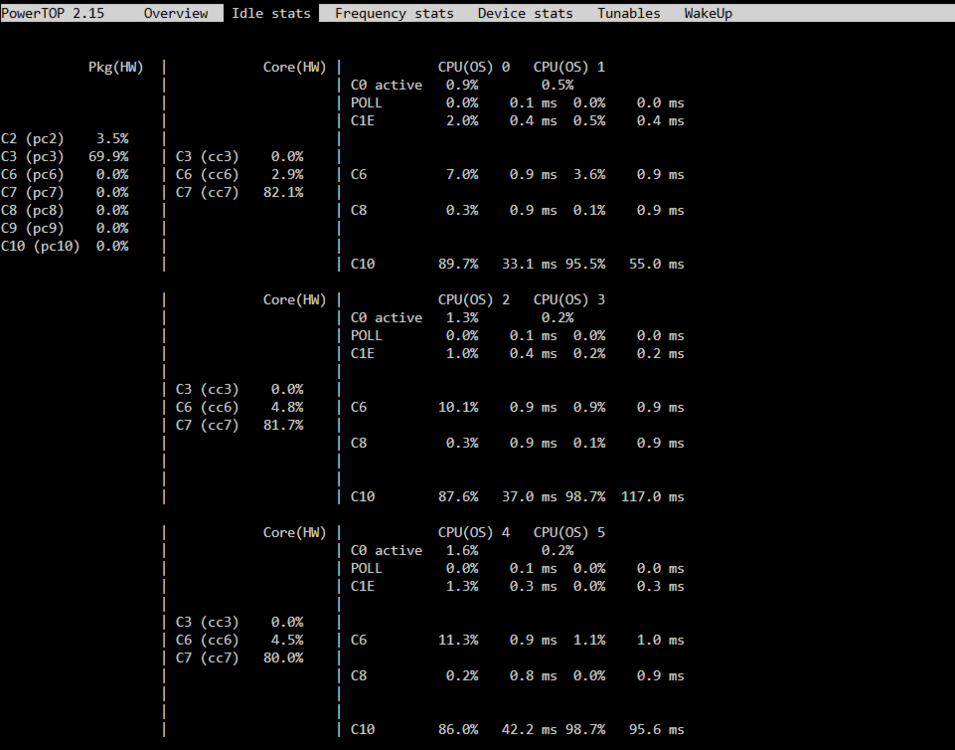Screen dimensions: 955x750
Task: Click the 87.6% C10 value for CPU 2
Action: [x=458, y=497]
